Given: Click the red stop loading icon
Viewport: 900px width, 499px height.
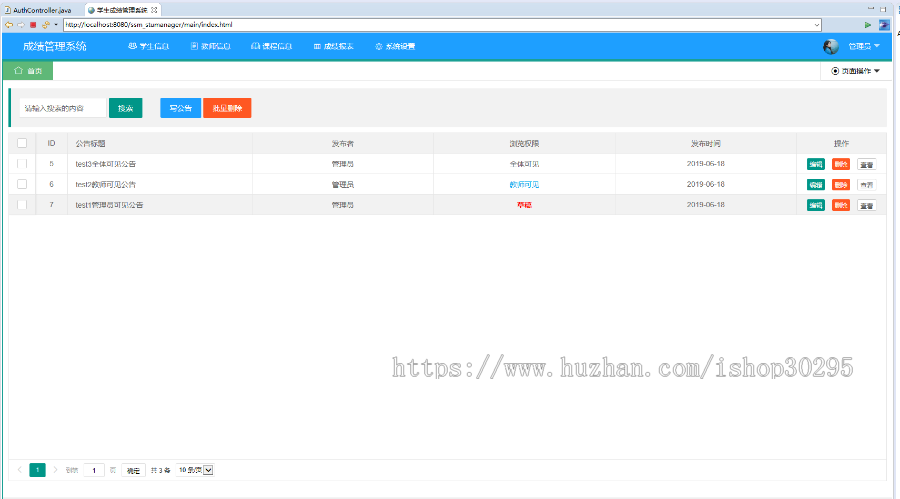Looking at the screenshot, I should coord(33,25).
